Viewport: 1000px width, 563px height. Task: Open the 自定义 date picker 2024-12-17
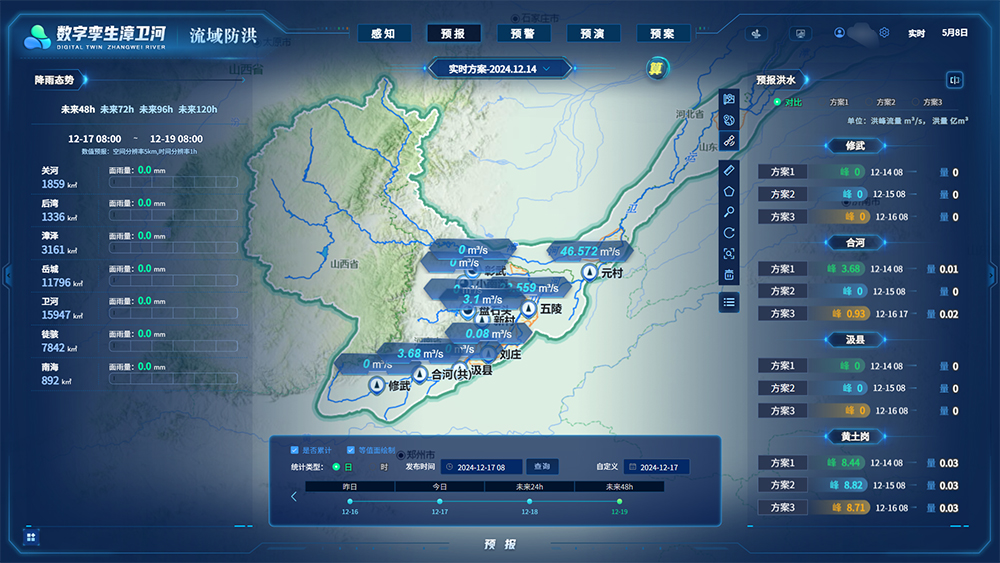[656, 467]
